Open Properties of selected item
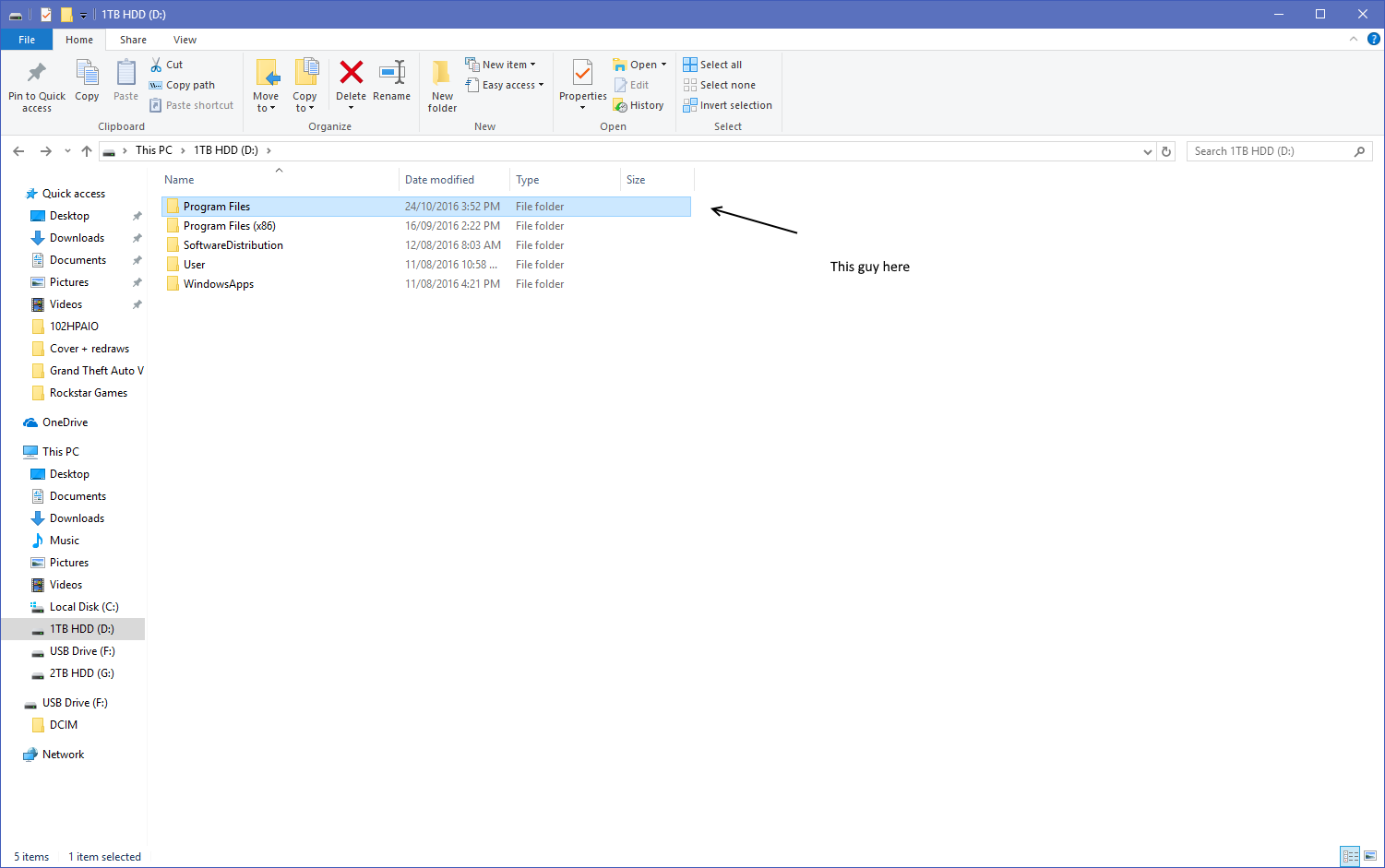This screenshot has height=868, width=1385. pyautogui.click(x=583, y=85)
